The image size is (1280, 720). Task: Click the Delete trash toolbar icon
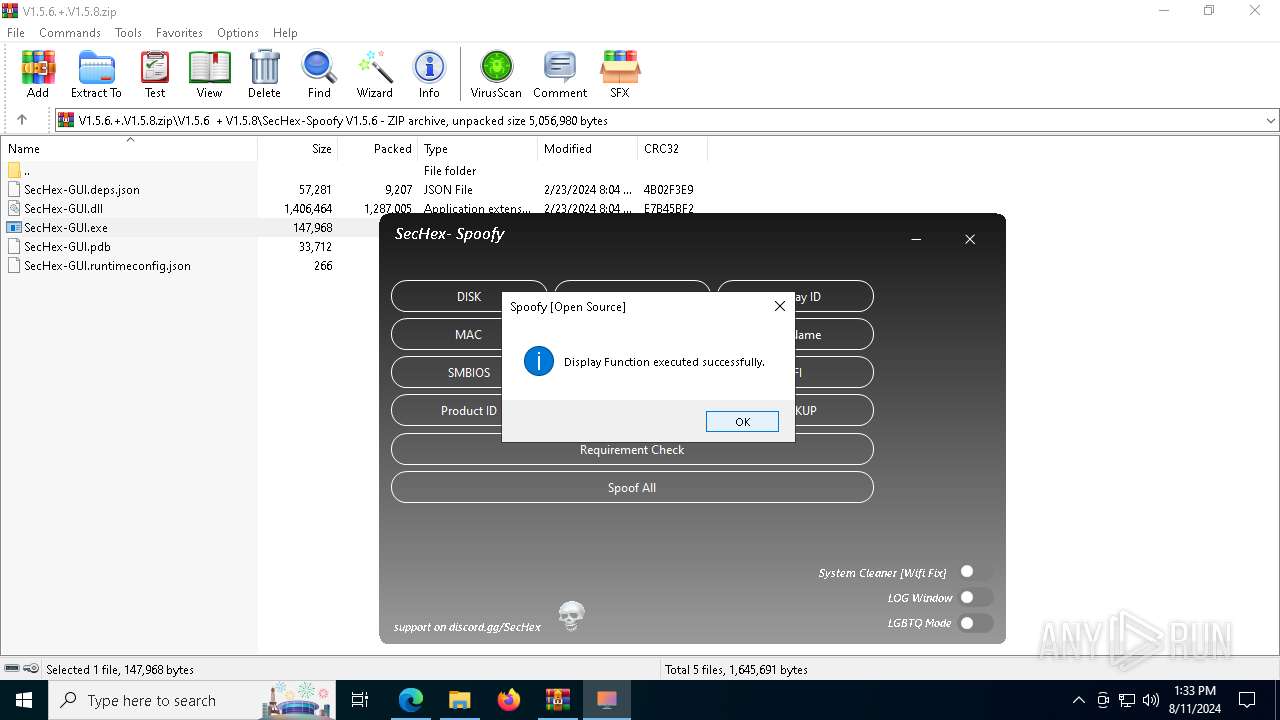click(264, 75)
